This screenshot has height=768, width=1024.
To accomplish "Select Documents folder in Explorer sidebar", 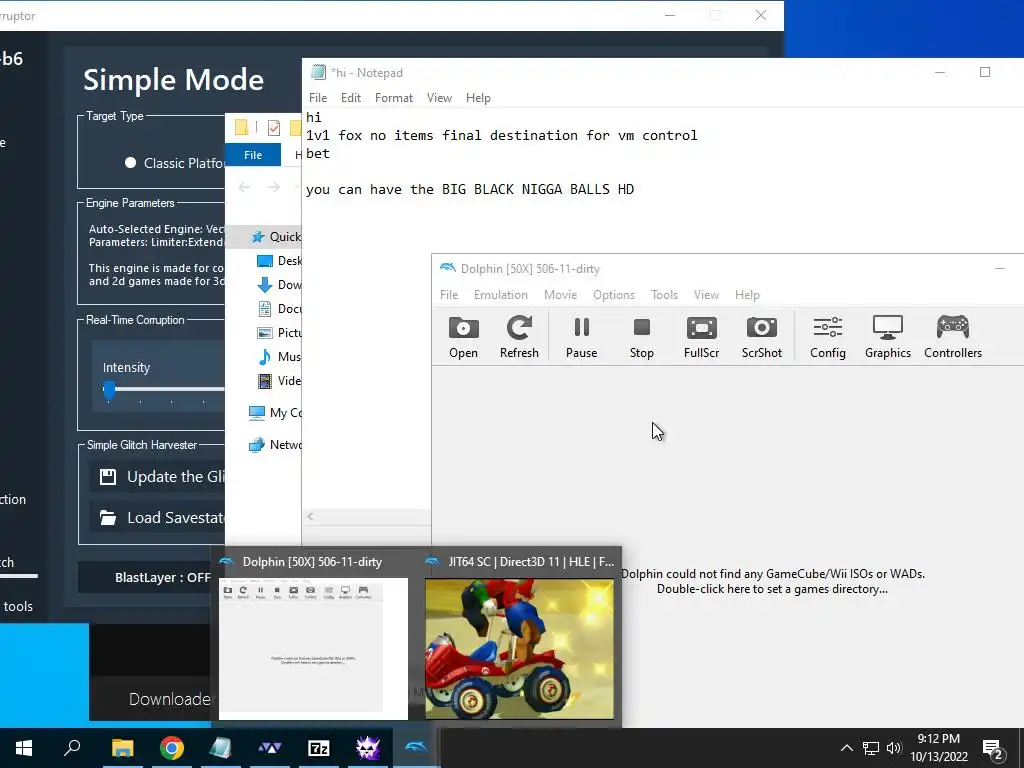I will 279,309.
